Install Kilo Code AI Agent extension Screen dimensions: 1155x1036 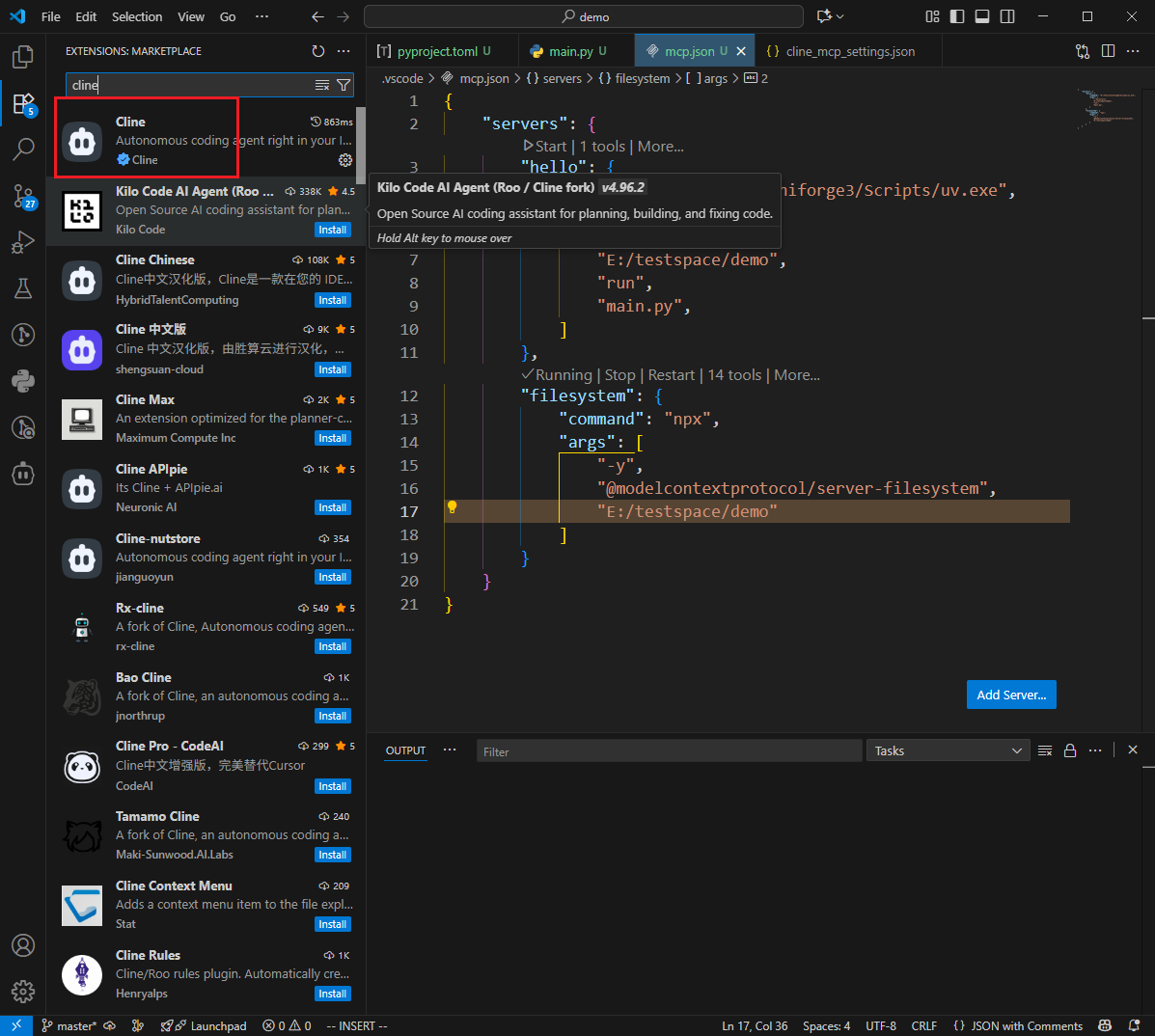(332, 230)
